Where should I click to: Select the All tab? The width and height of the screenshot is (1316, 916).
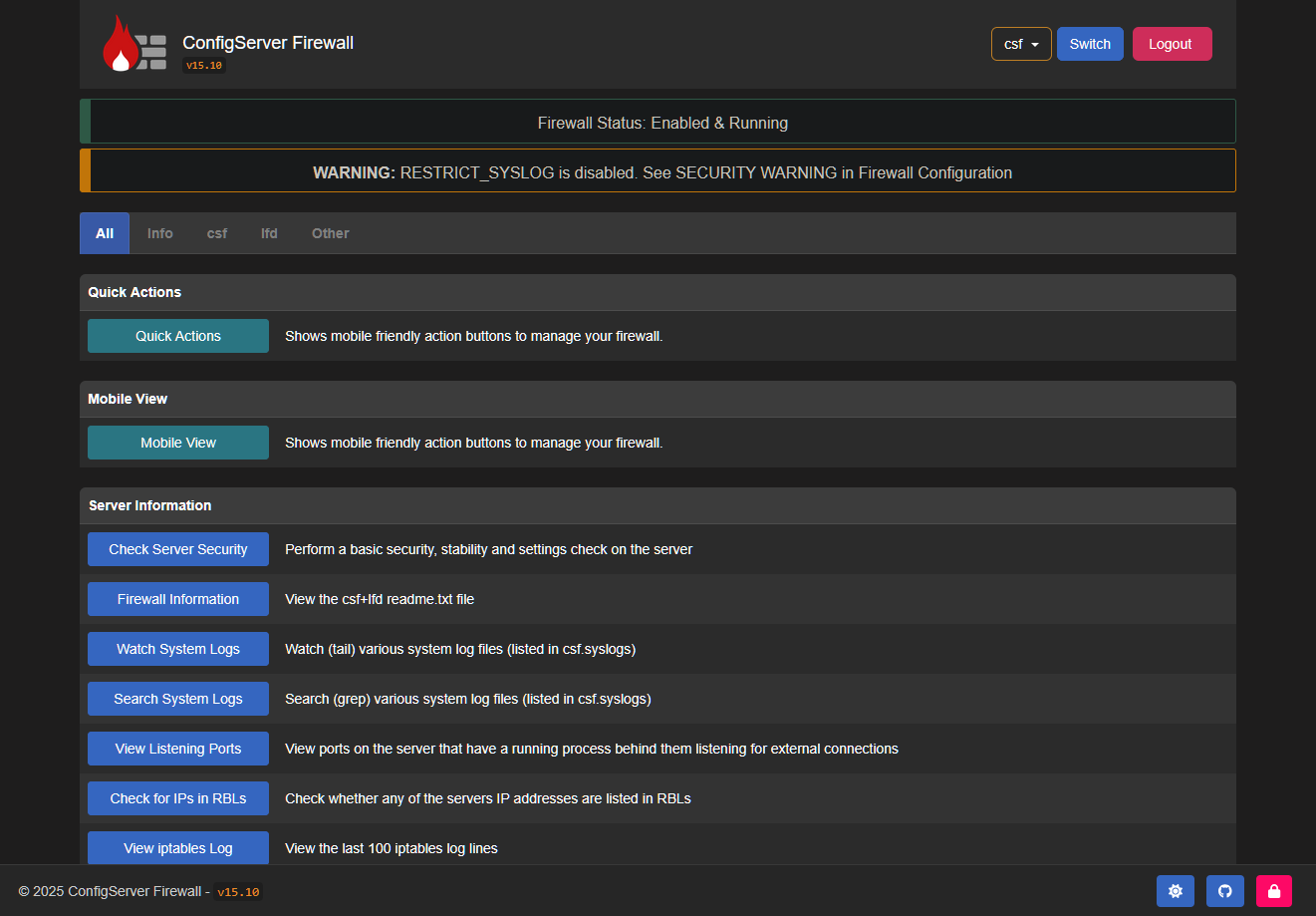pos(105,233)
